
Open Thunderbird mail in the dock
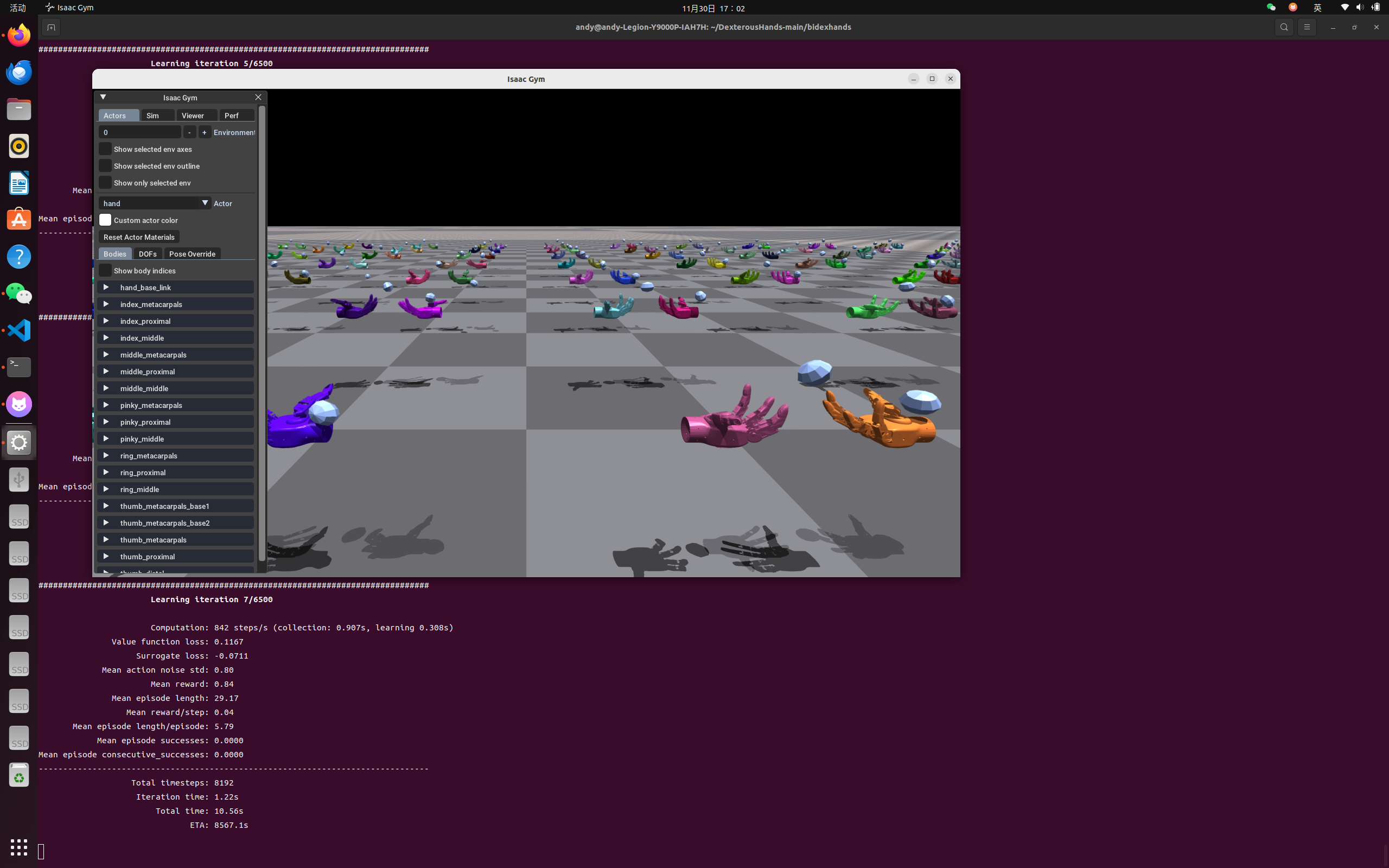pyautogui.click(x=19, y=72)
